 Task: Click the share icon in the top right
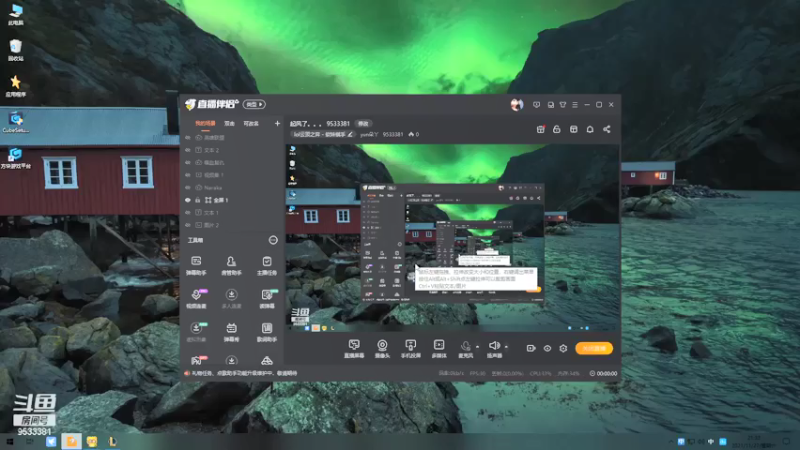click(607, 129)
